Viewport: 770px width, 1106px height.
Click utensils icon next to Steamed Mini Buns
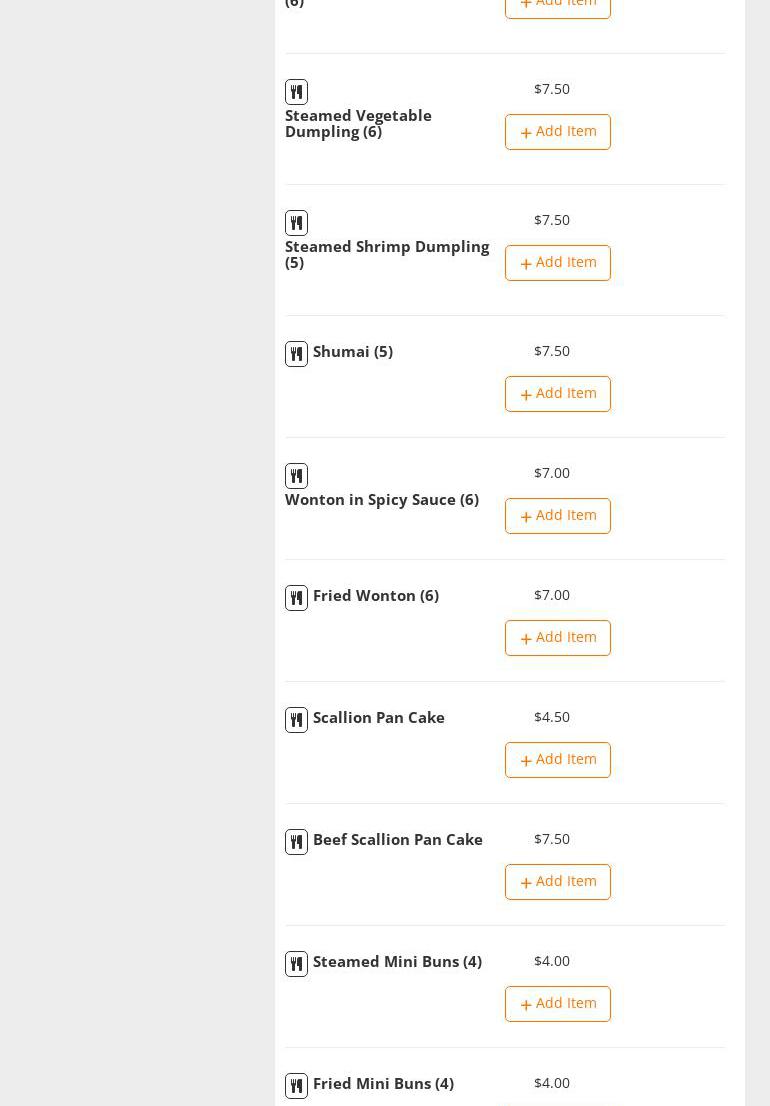296,964
